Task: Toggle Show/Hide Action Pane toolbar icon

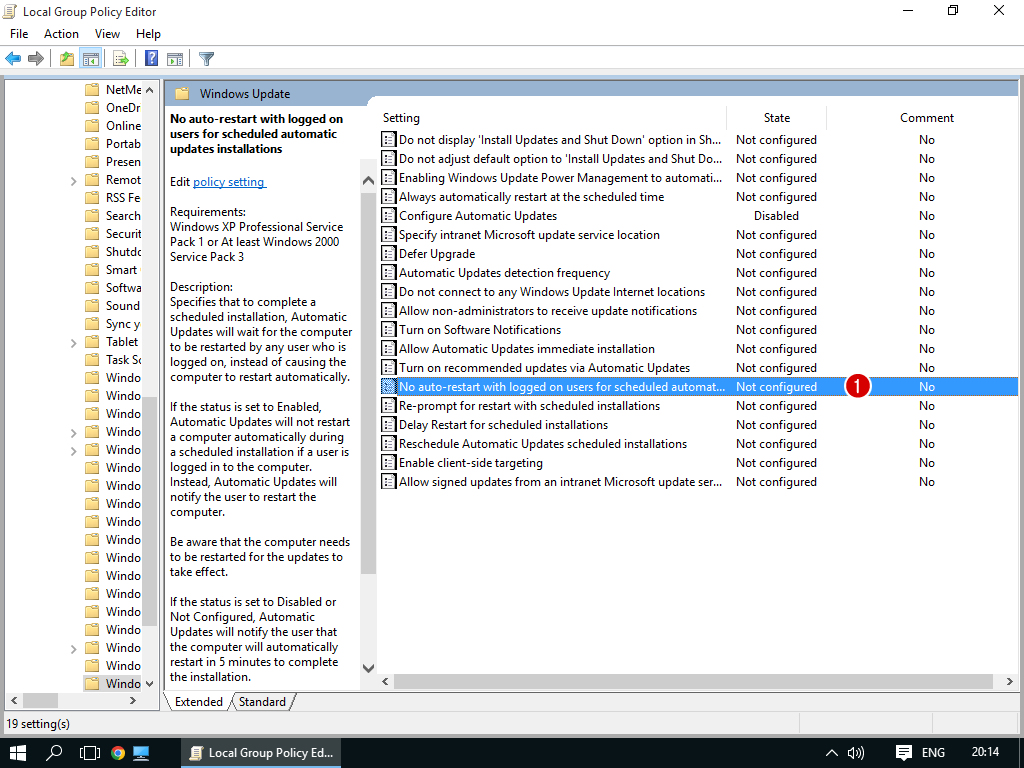Action: click(175, 59)
